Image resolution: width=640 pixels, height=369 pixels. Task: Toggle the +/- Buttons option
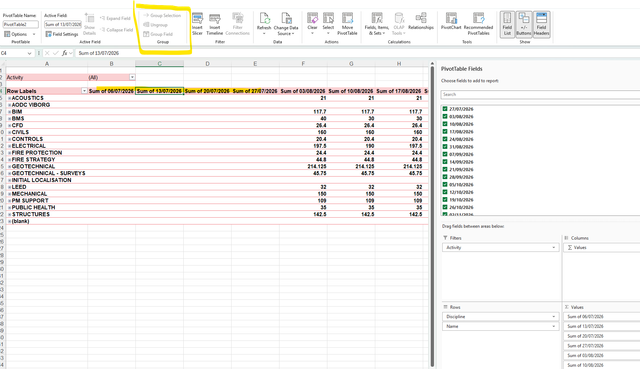pos(524,24)
